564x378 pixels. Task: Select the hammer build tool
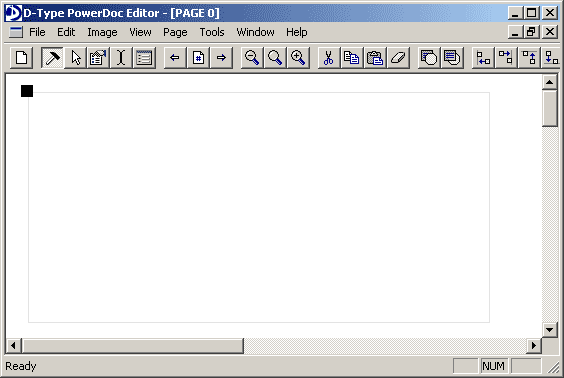[53, 58]
